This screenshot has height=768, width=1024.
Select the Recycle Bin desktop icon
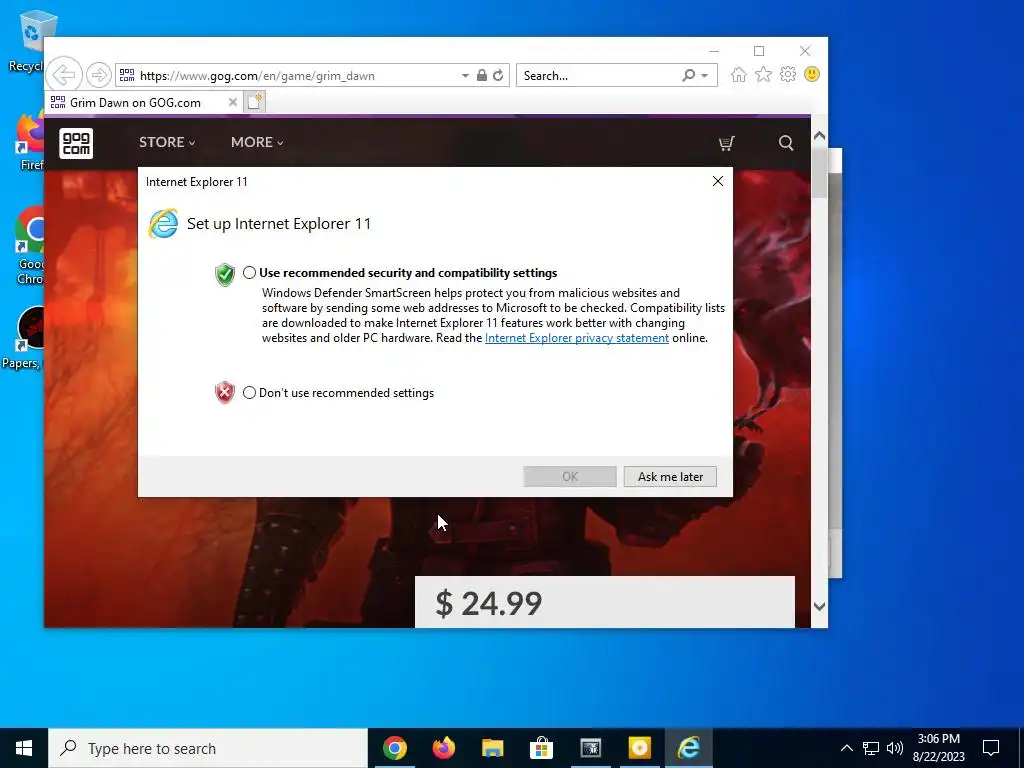26,40
